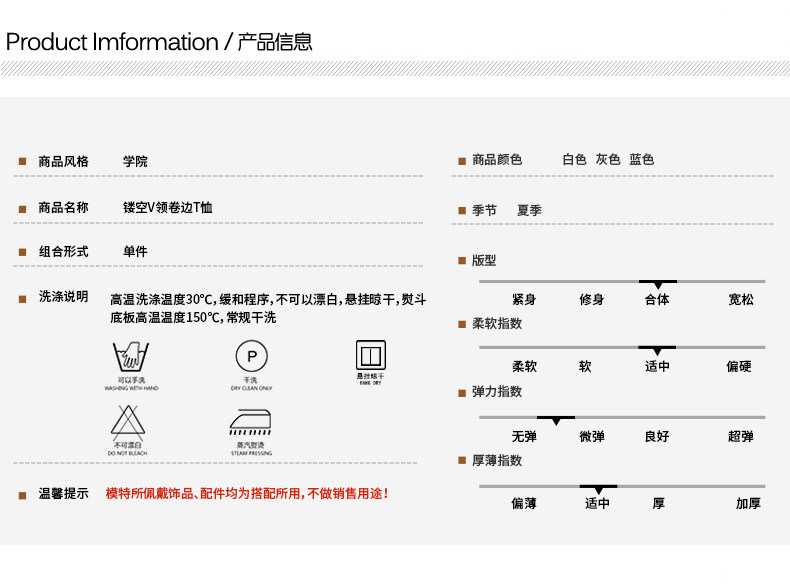Viewport: 790px width, 584px height.
Task: Click the product name 镂空V领卷边T恤
Action: pyautogui.click(x=167, y=207)
